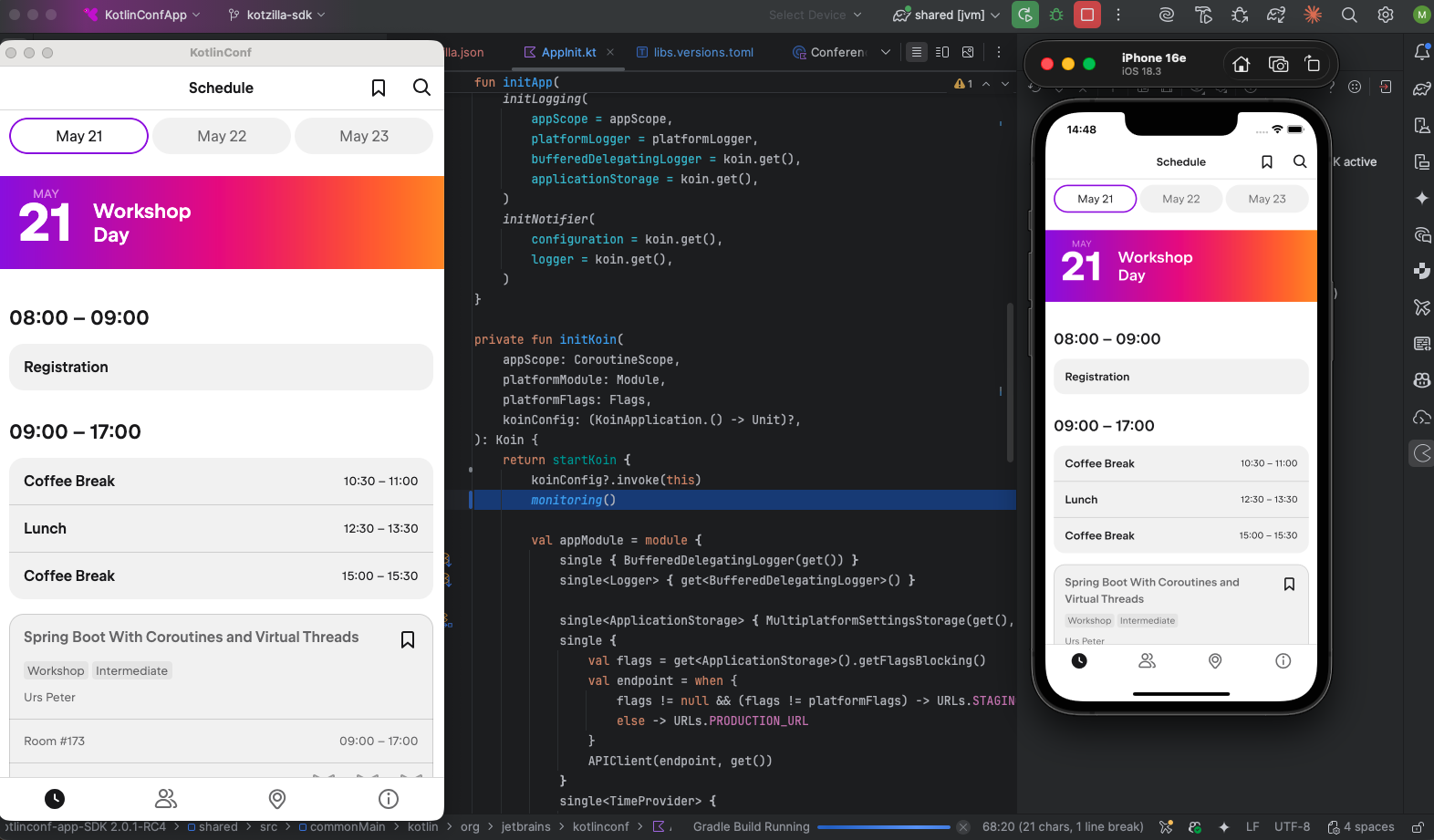Rotate the iPhone 16e simulator
This screenshot has height=840, width=1434.
1312,64
